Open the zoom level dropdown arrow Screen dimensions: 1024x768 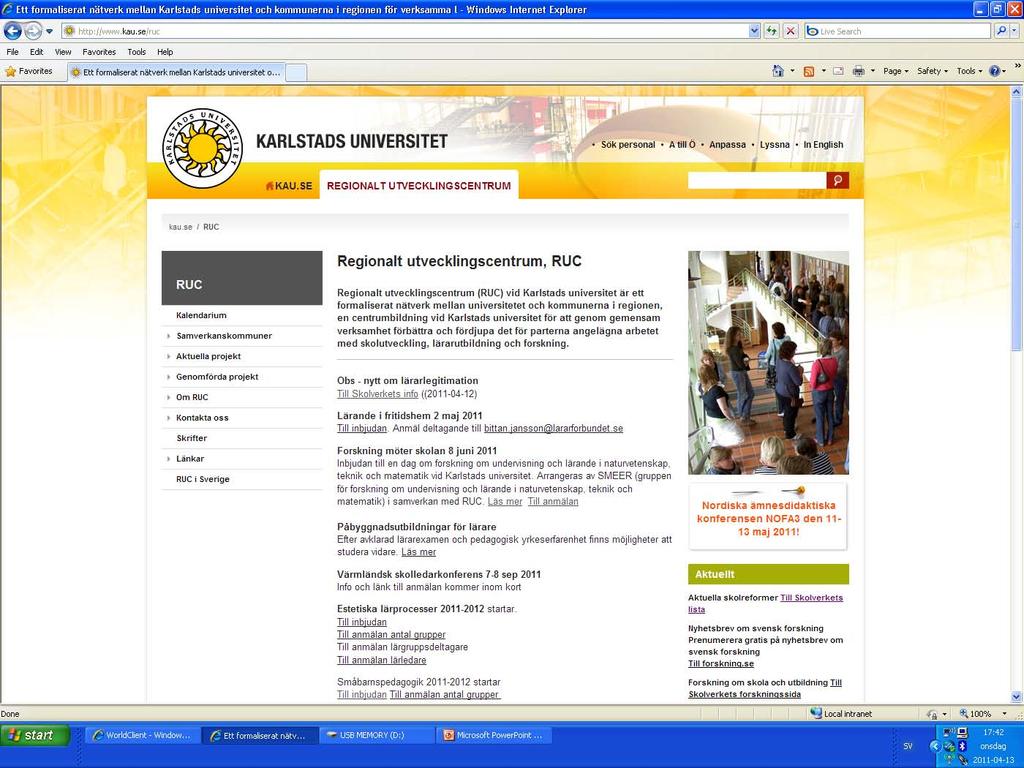pos(1004,714)
